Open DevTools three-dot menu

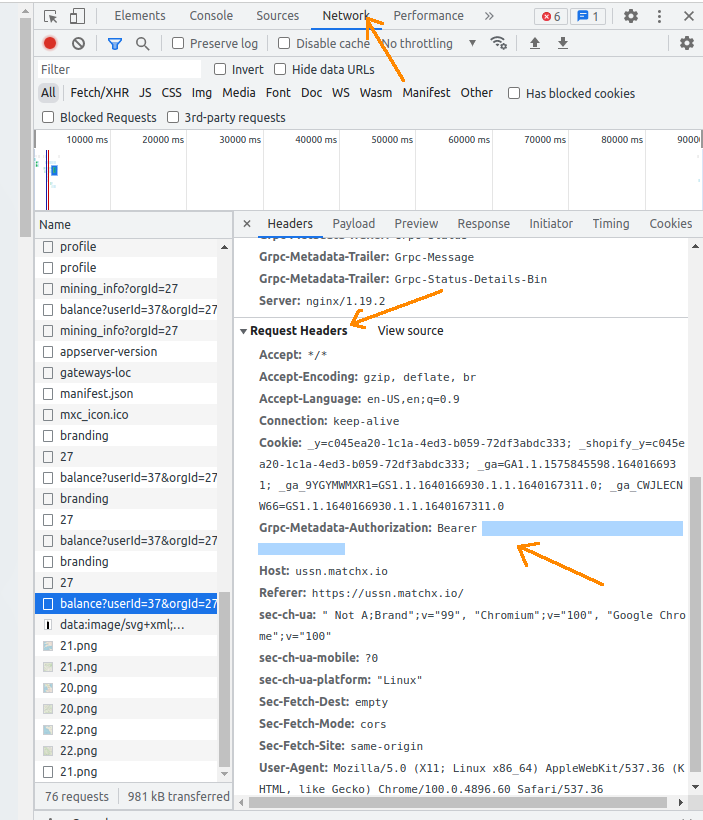coord(659,16)
